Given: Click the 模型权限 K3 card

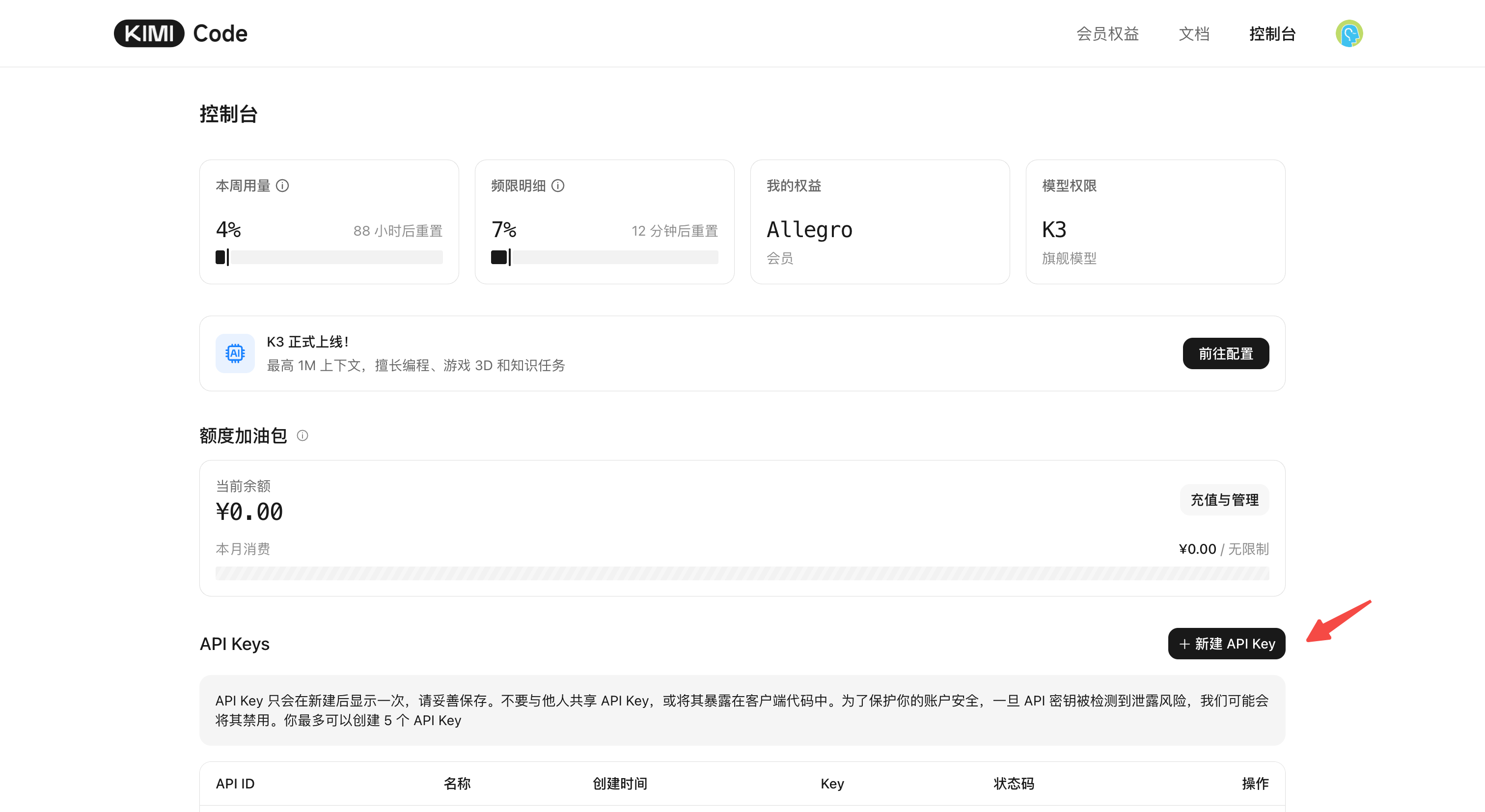Looking at the screenshot, I should [x=1155, y=222].
